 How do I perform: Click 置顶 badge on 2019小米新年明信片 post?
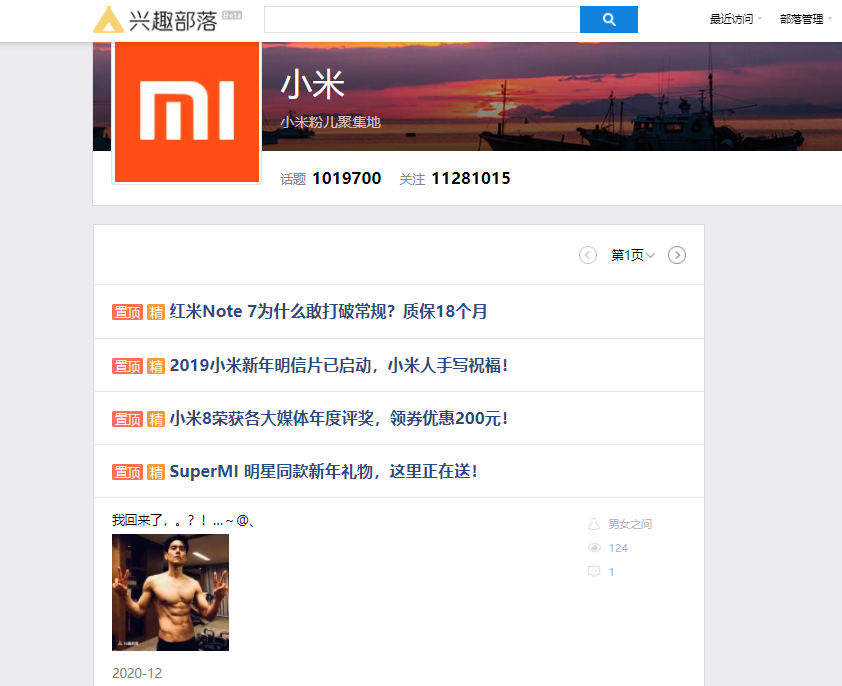[x=127, y=366]
